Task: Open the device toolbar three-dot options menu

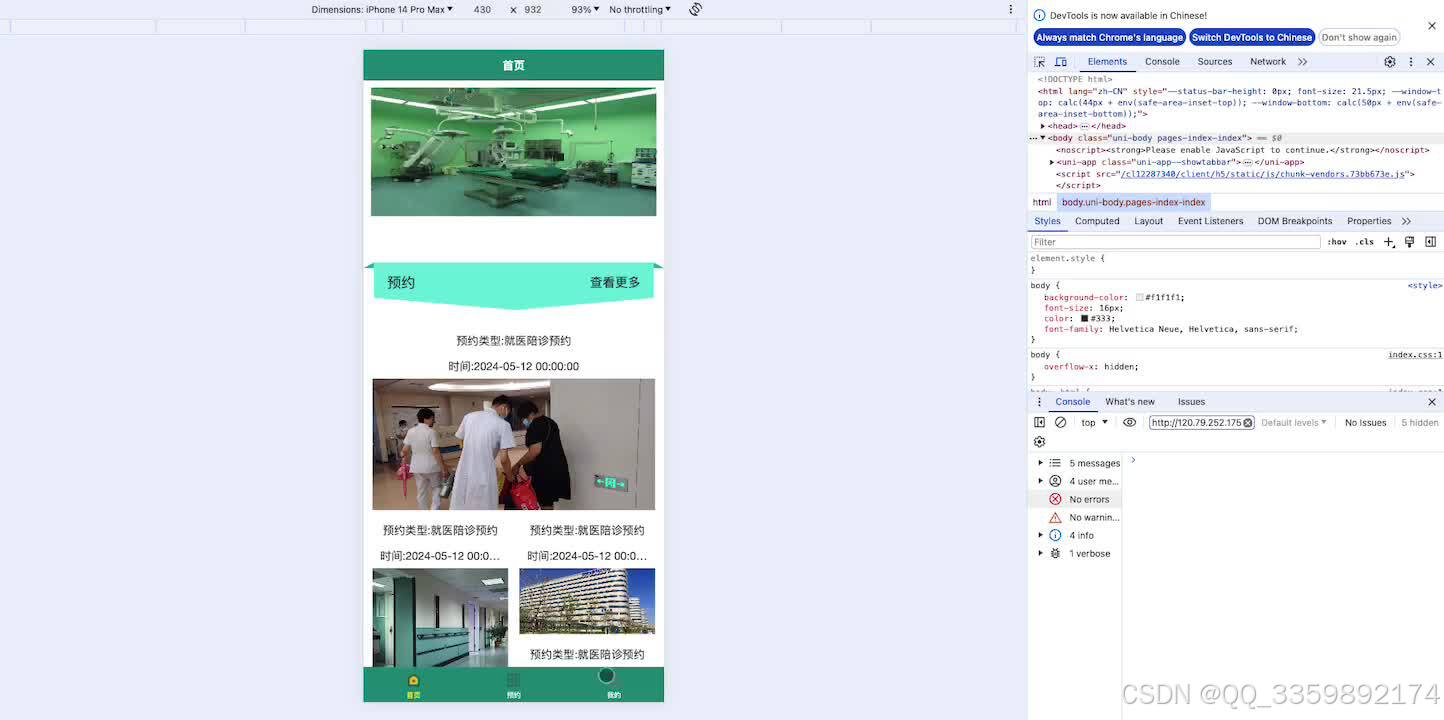Action: pyautogui.click(x=1011, y=9)
